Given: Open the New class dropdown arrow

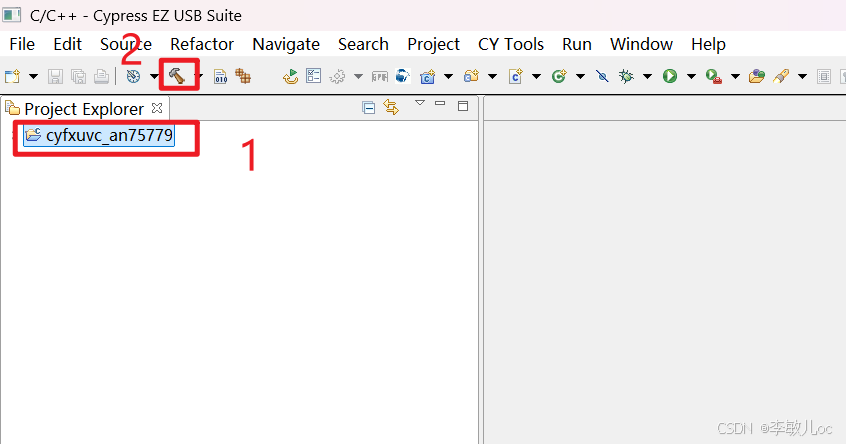Looking at the screenshot, I should pyautogui.click(x=580, y=77).
